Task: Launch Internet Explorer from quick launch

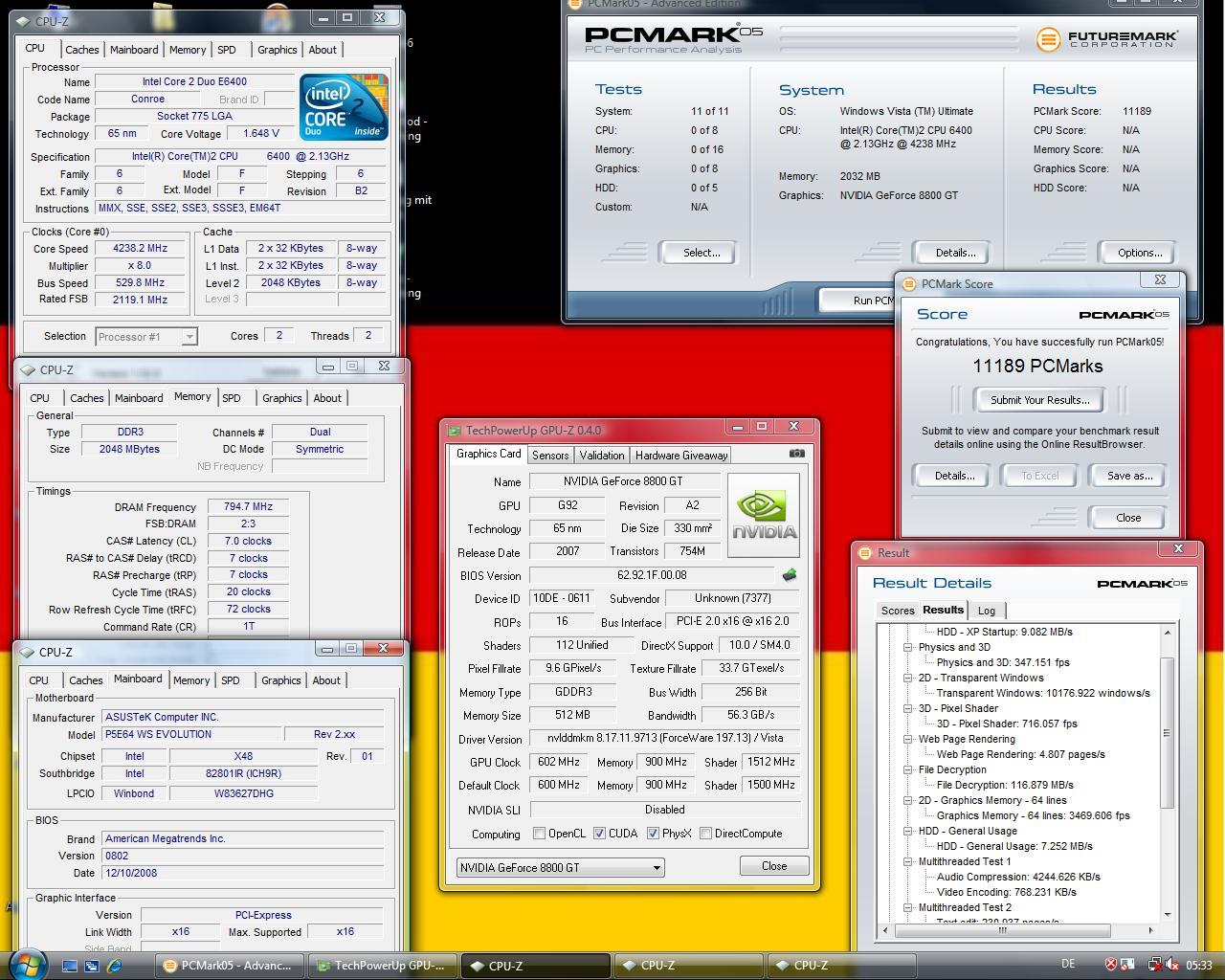Action: point(114,966)
